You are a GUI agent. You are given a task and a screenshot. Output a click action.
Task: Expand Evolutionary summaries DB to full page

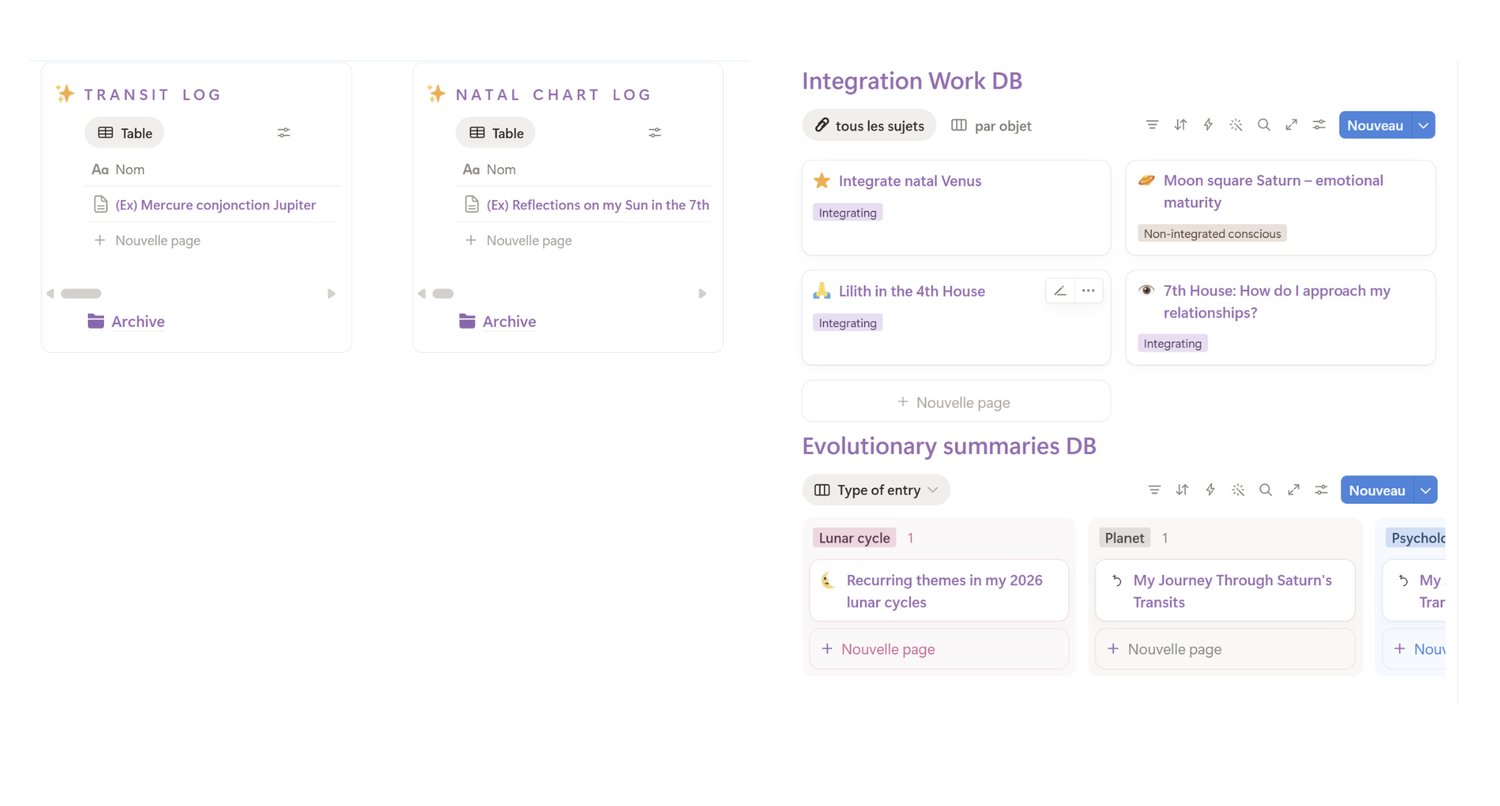(1294, 490)
